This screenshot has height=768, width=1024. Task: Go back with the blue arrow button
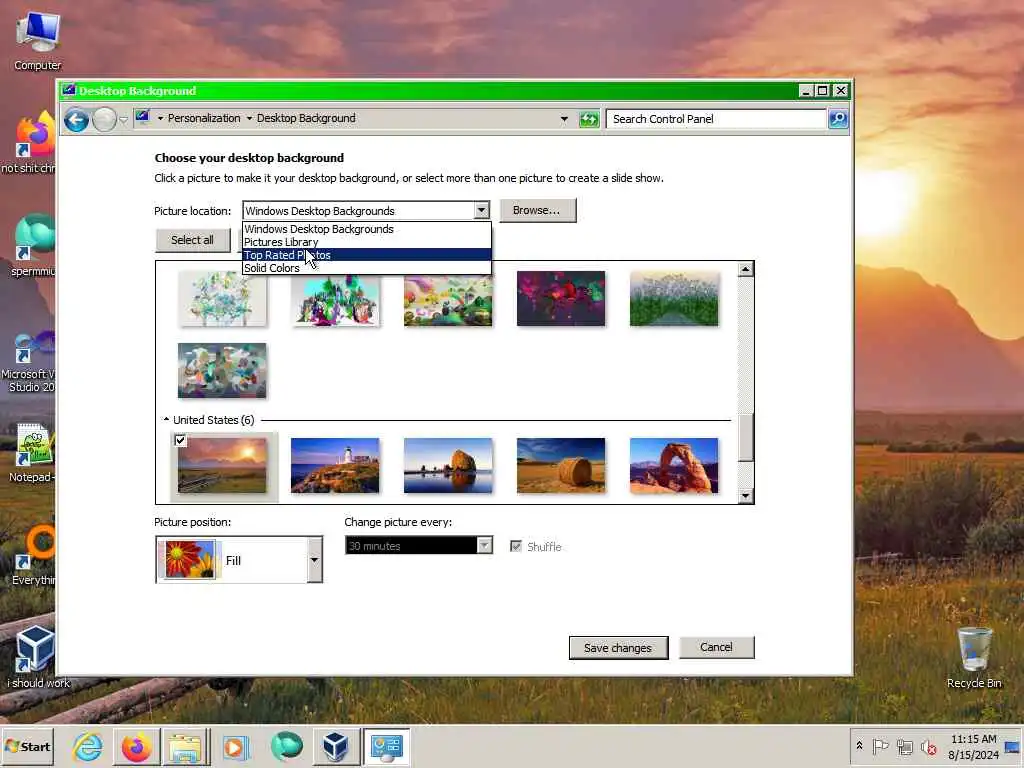[x=76, y=120]
